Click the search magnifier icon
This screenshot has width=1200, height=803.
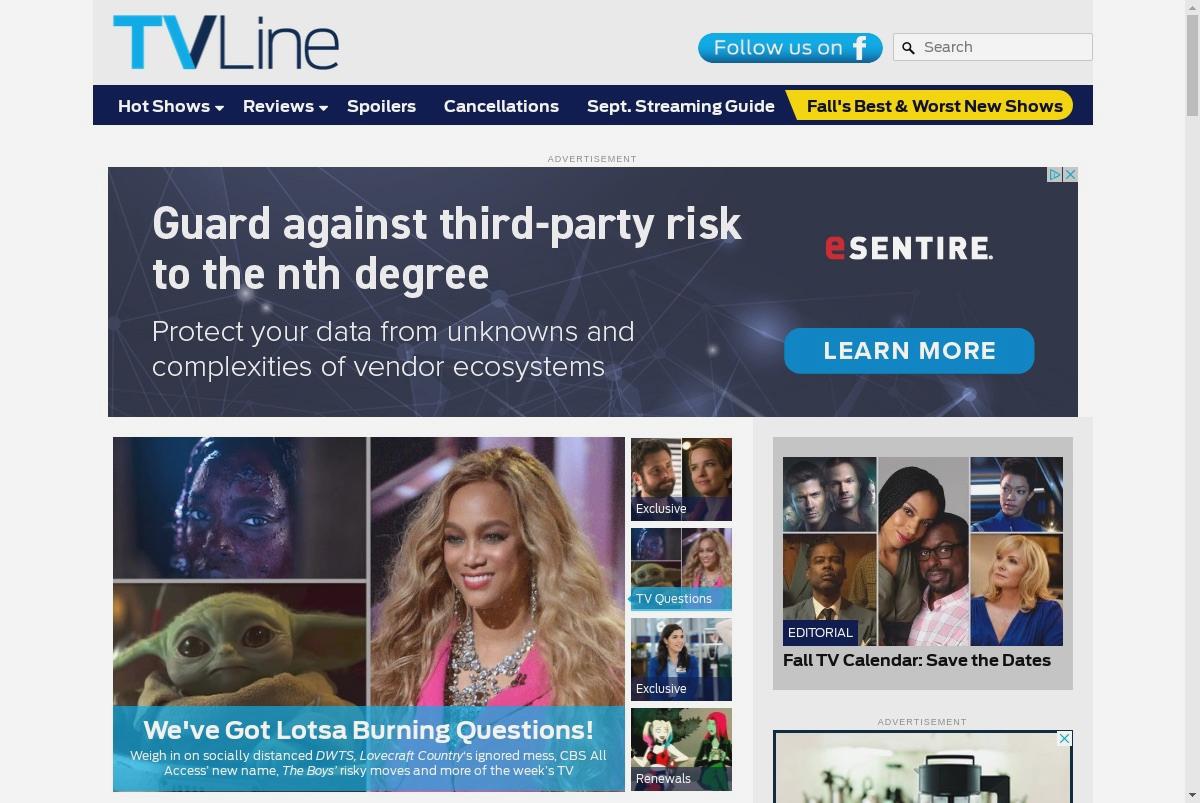click(x=908, y=48)
